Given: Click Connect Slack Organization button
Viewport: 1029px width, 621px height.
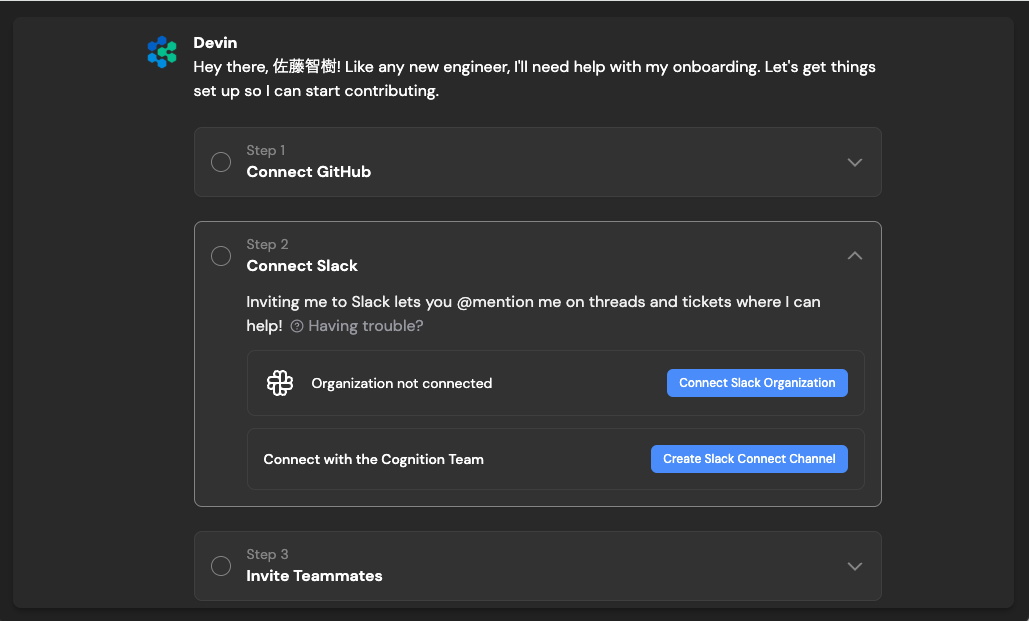Looking at the screenshot, I should tap(757, 383).
